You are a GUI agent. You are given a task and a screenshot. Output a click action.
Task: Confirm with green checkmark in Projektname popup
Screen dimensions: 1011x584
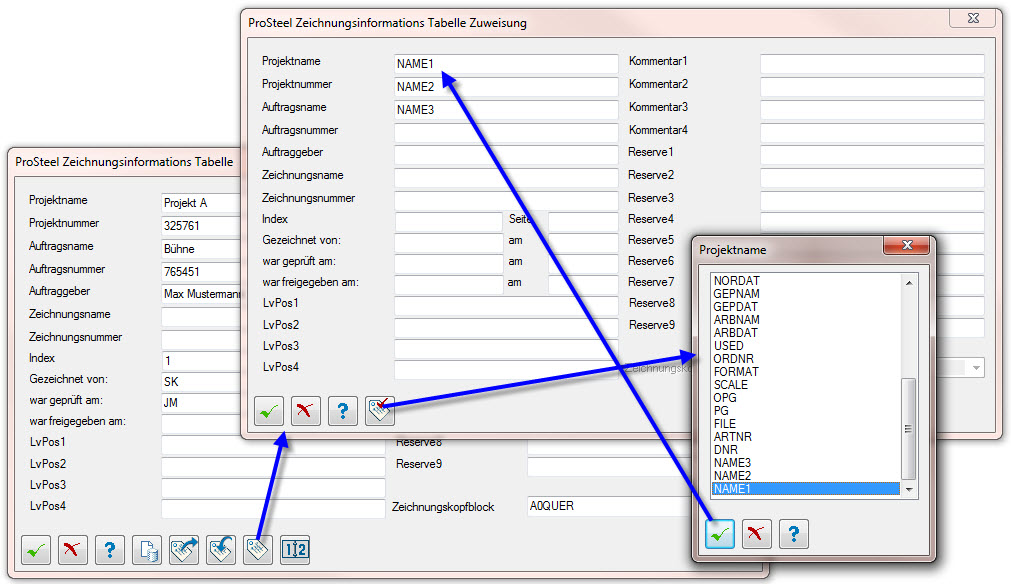pyautogui.click(x=720, y=534)
